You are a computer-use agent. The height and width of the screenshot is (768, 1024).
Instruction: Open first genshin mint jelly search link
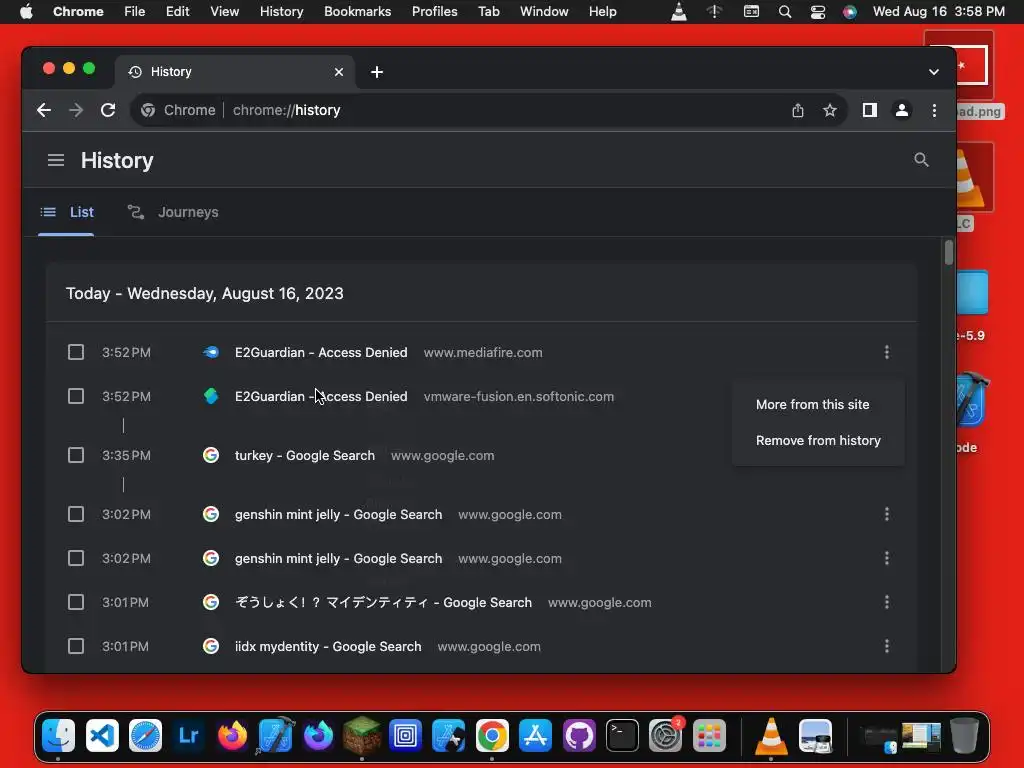pos(338,515)
